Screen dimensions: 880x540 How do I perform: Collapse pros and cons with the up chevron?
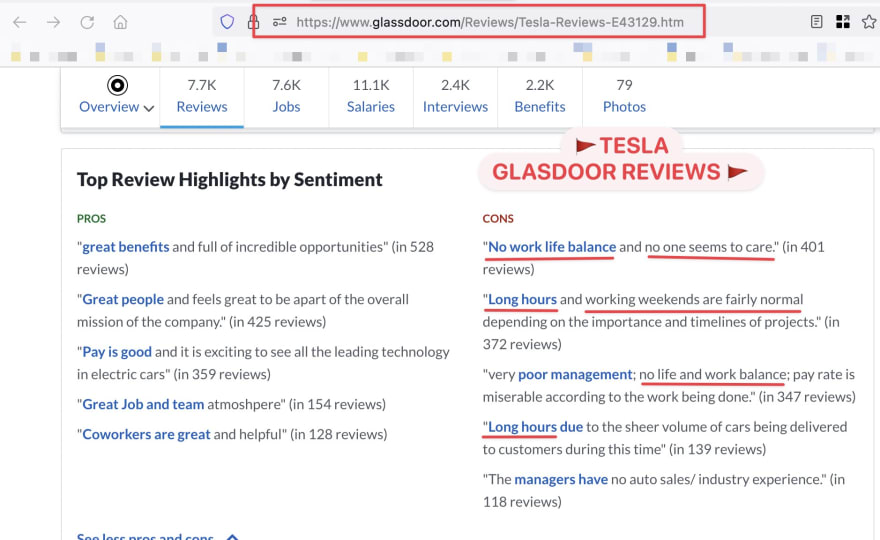pos(232,538)
